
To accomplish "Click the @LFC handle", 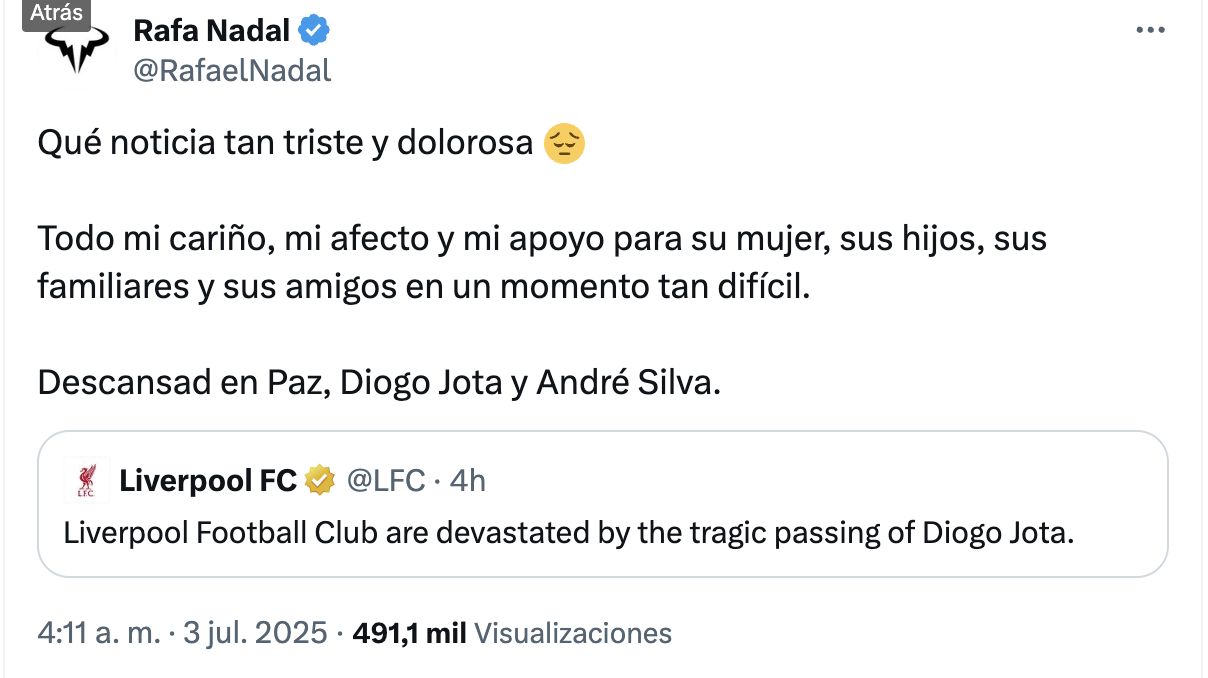I will (386, 481).
